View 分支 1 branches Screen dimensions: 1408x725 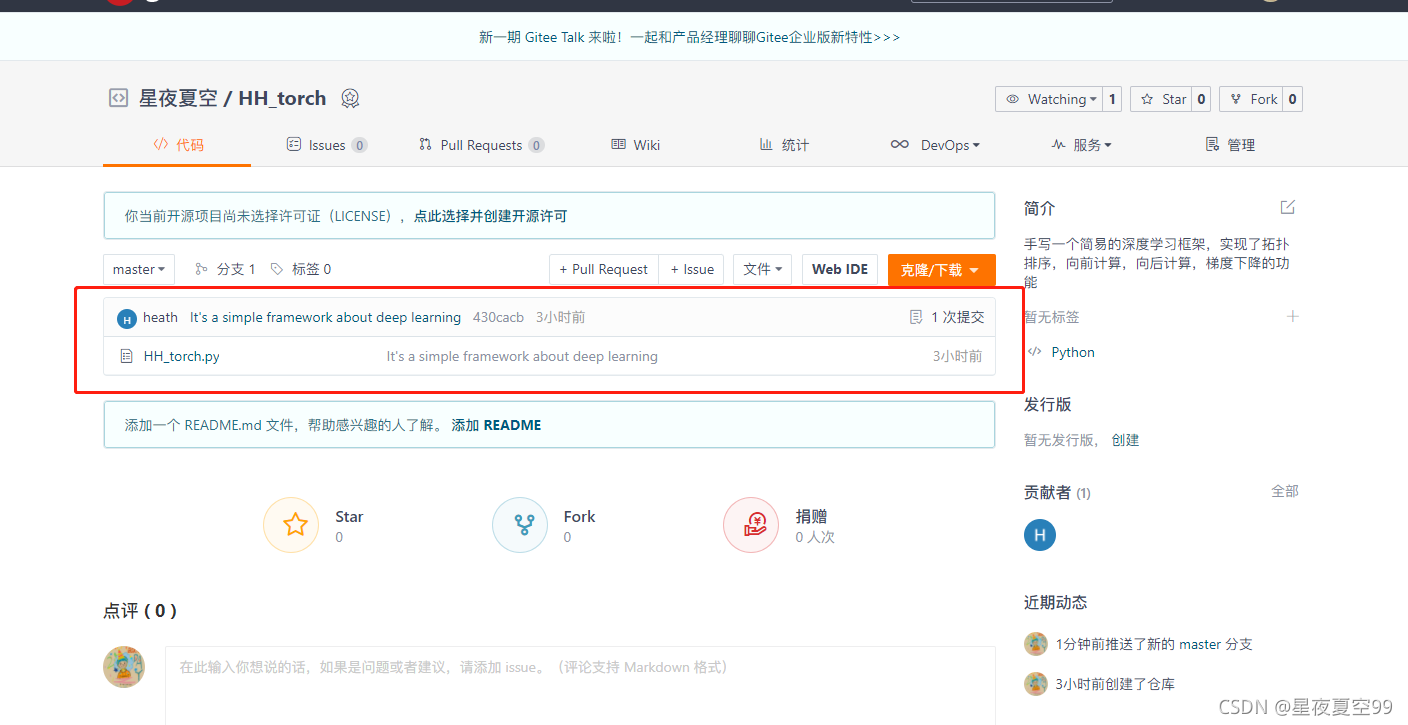(x=225, y=269)
